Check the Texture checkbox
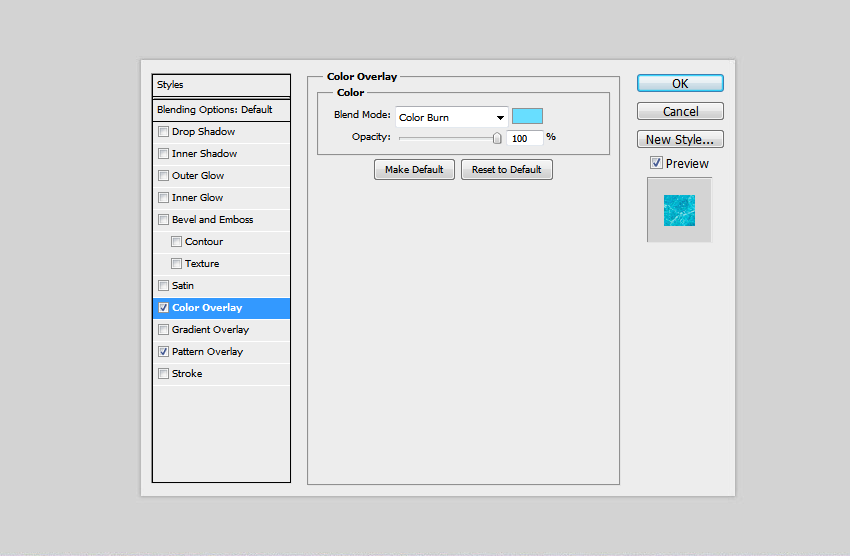 (176, 263)
